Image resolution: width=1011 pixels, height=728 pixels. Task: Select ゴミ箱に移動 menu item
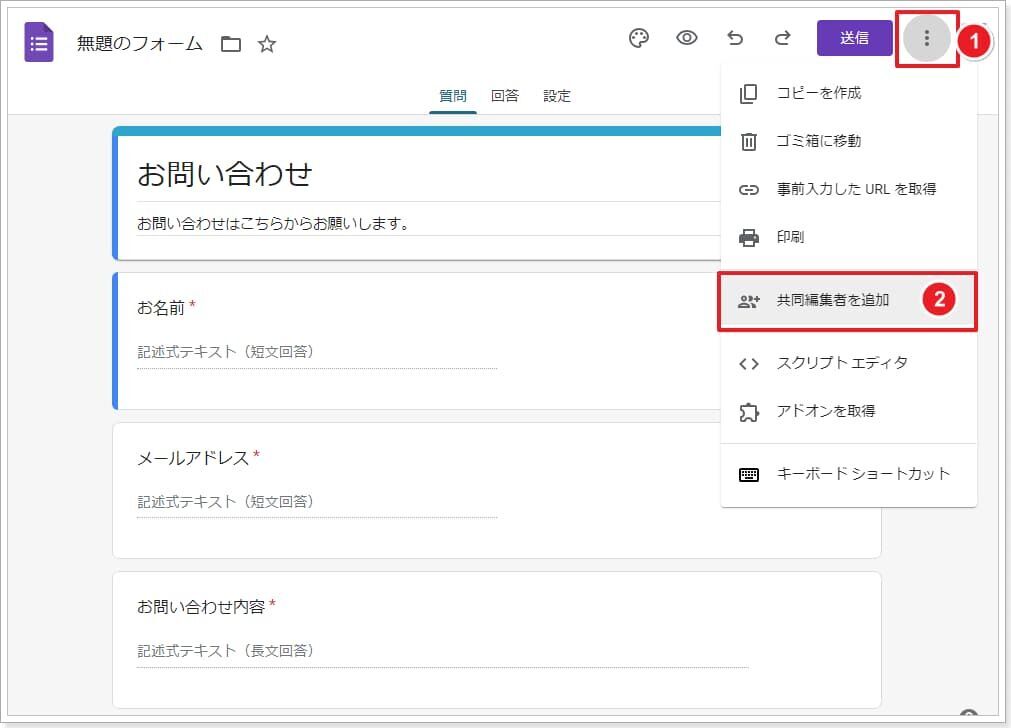tap(849, 141)
